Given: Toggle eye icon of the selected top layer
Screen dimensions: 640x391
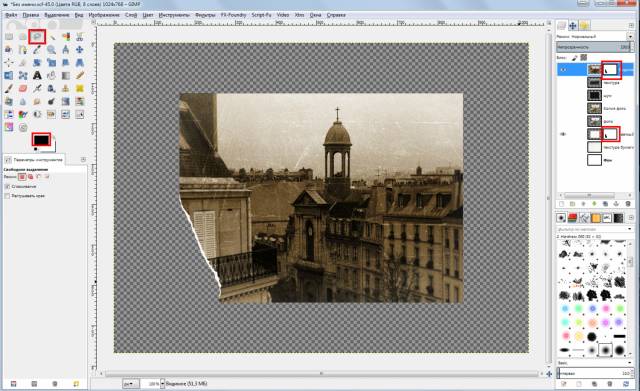Looking at the screenshot, I should click(x=564, y=70).
